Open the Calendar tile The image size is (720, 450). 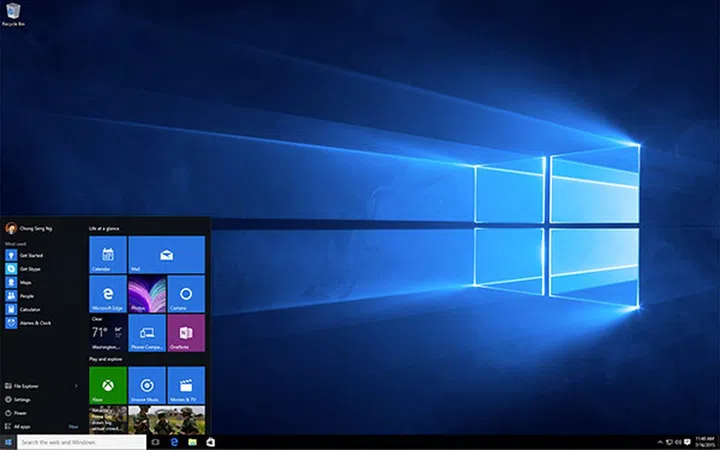click(x=108, y=255)
